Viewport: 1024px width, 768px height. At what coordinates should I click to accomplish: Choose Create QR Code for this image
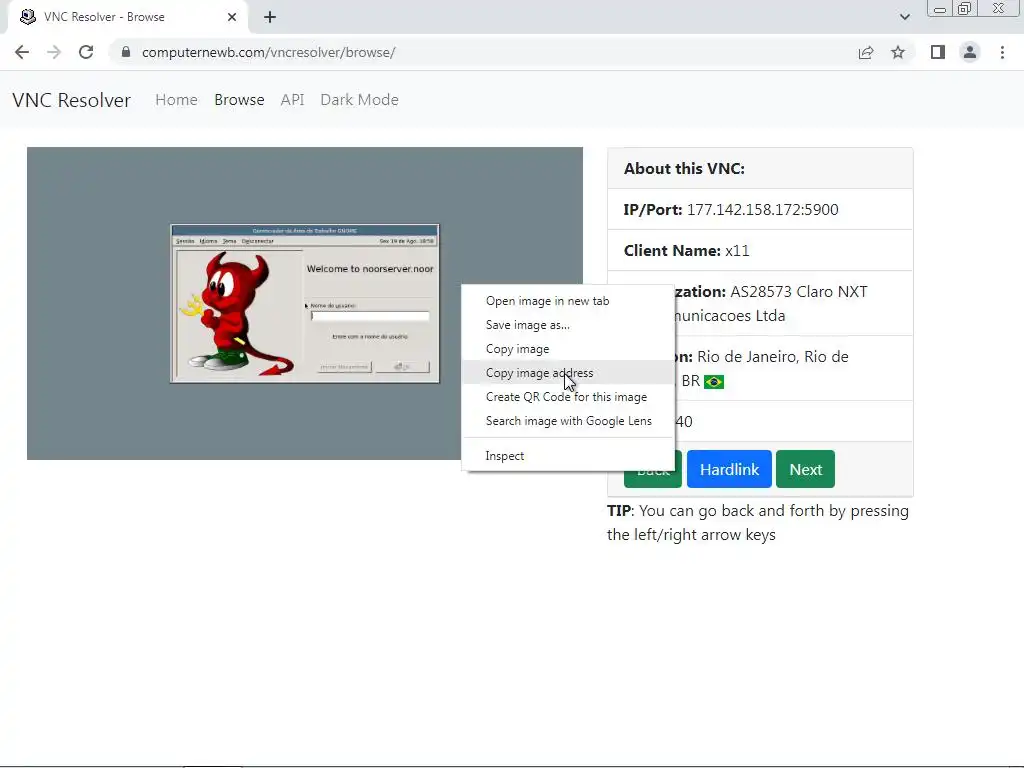[x=568, y=397]
